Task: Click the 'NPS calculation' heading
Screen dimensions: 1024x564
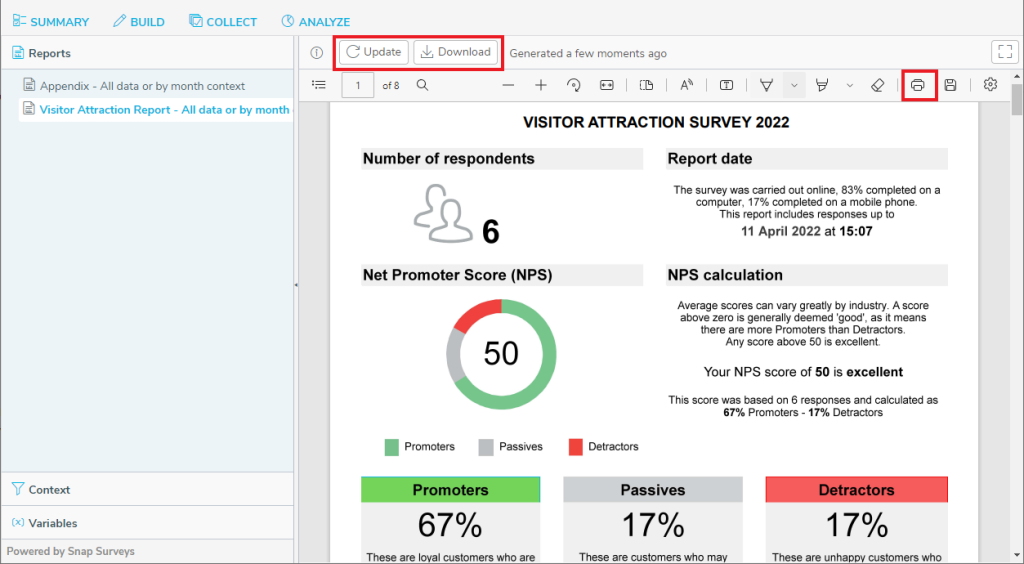Action: [725, 275]
